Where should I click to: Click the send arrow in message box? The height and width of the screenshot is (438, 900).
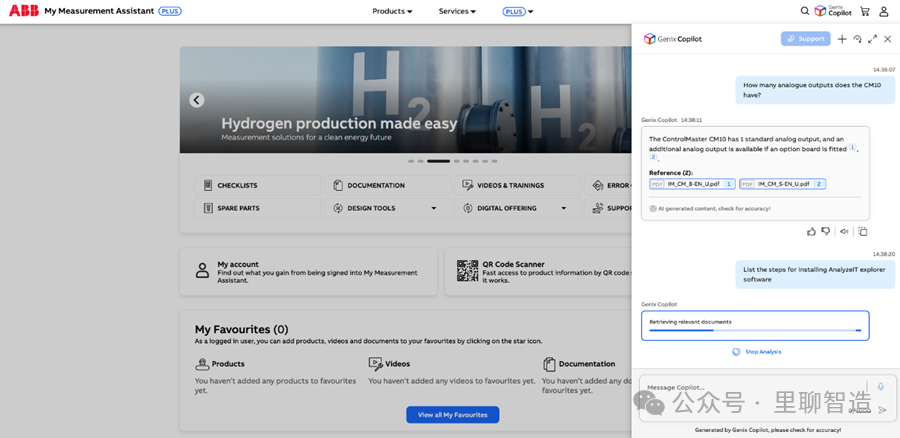tap(882, 410)
